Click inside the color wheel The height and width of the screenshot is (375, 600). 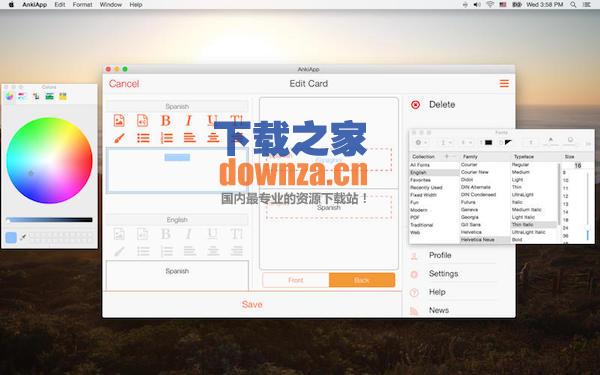49,160
